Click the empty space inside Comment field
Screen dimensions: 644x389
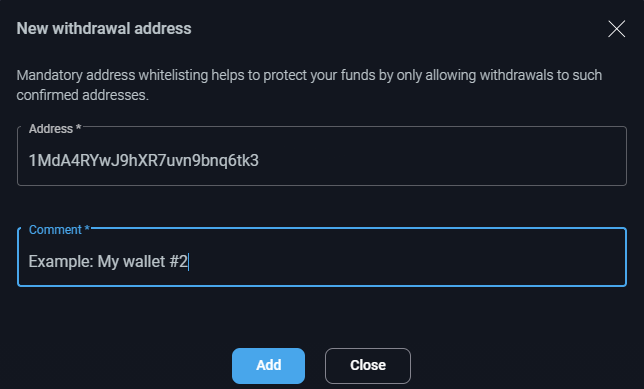[407, 261]
